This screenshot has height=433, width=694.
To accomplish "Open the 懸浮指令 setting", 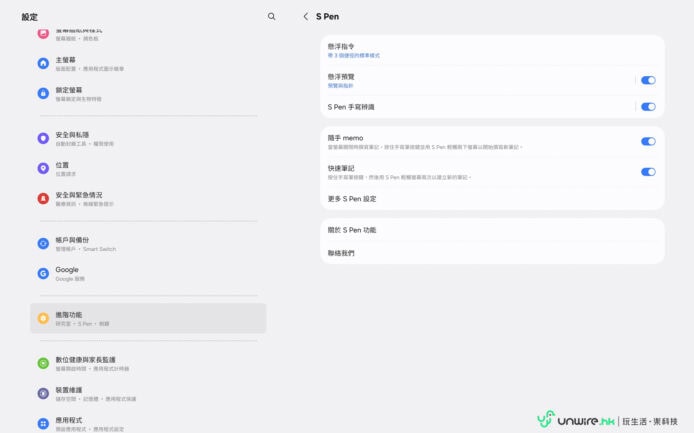I will point(492,50).
